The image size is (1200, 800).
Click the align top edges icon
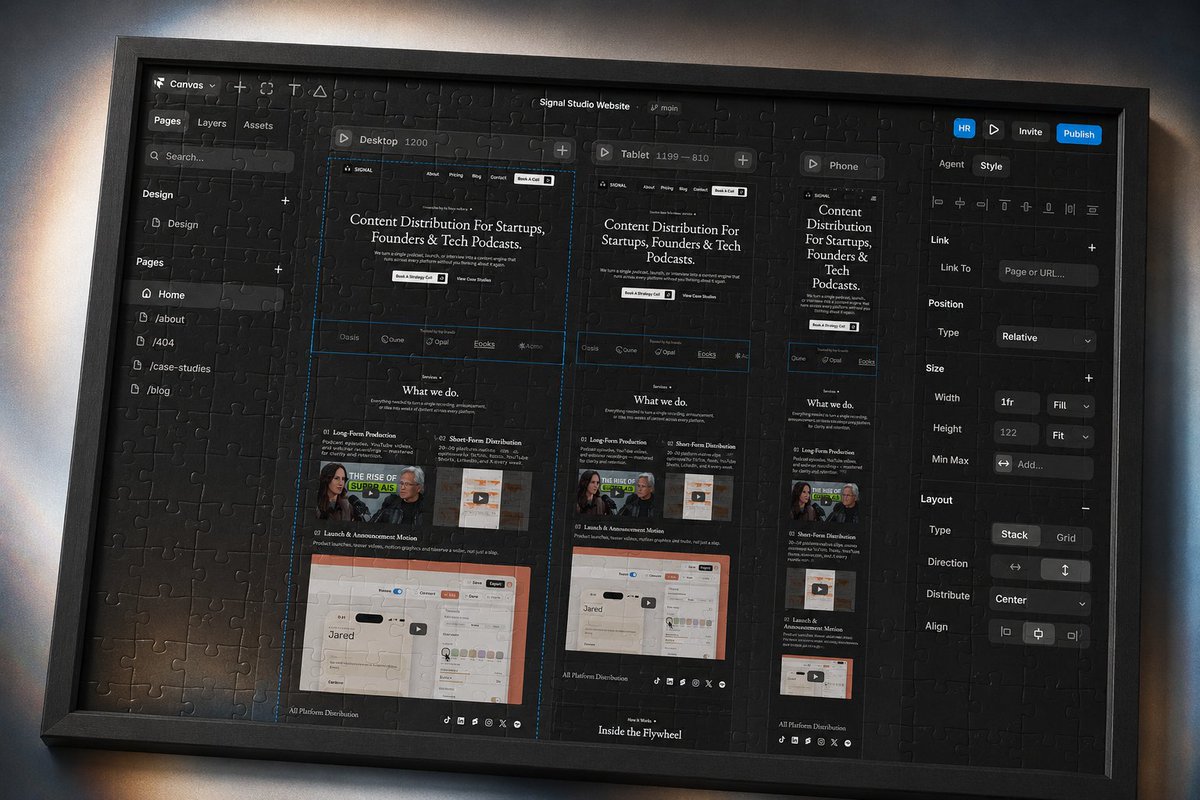point(1004,205)
